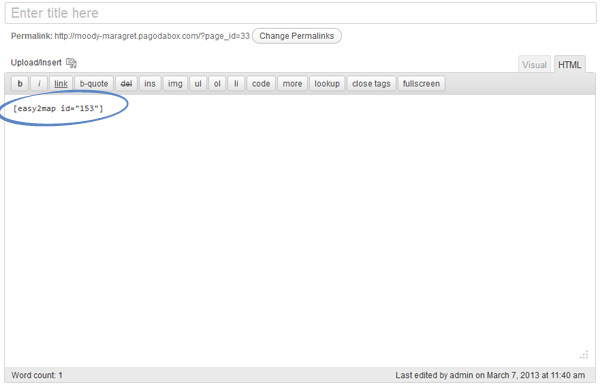Viewport: 600px width, 387px height.
Task: Click the permalink URL text
Action: point(152,36)
